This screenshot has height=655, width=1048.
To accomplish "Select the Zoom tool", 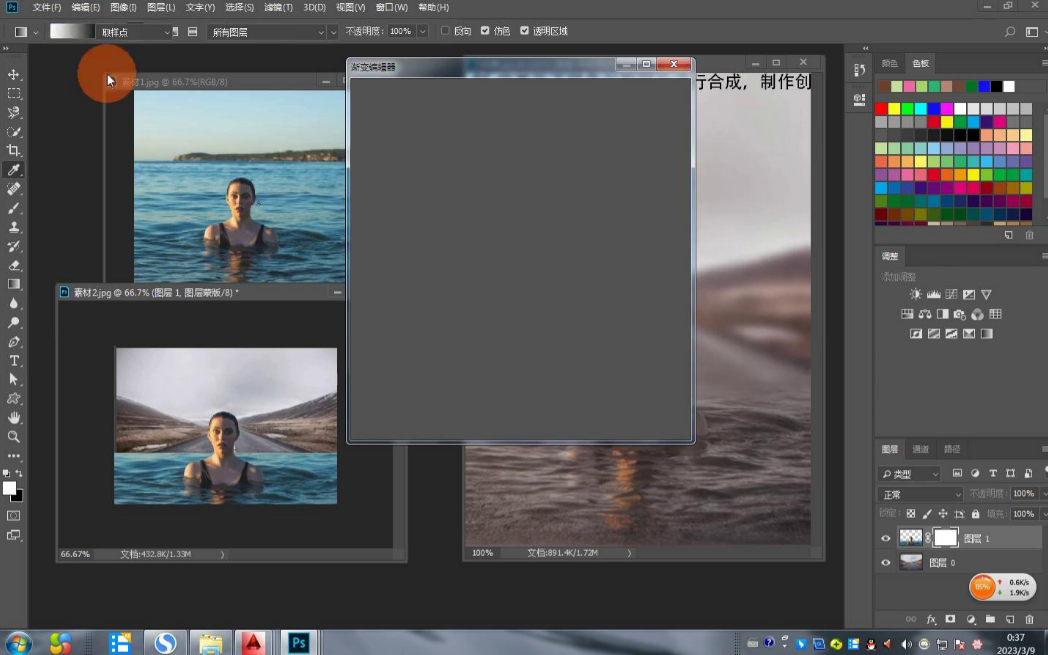I will point(13,436).
